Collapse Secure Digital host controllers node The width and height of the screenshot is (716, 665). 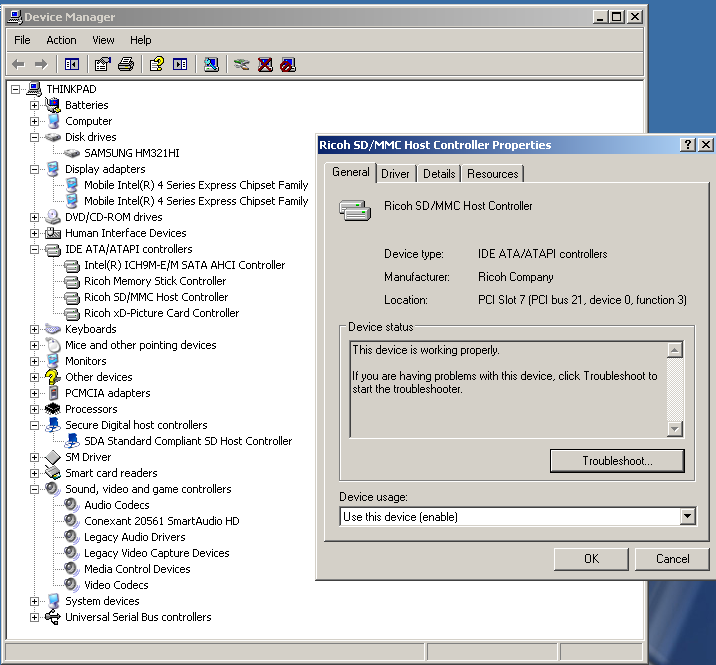[x=34, y=425]
